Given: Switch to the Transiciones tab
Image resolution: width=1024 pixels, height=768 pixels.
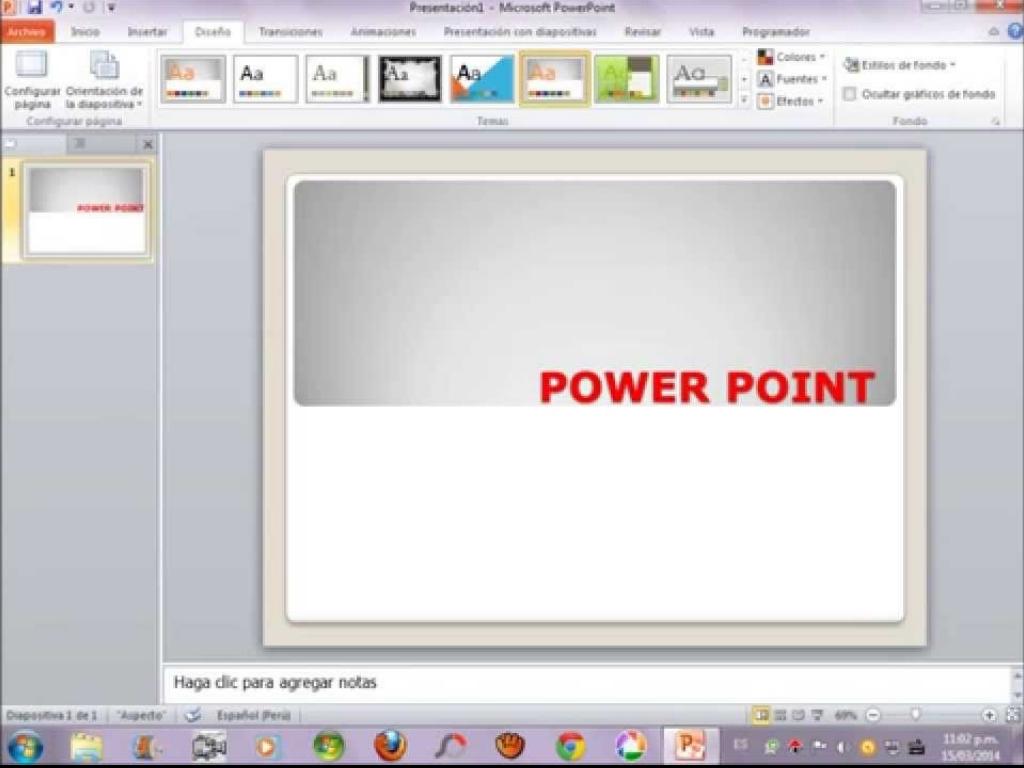Looking at the screenshot, I should [x=290, y=32].
